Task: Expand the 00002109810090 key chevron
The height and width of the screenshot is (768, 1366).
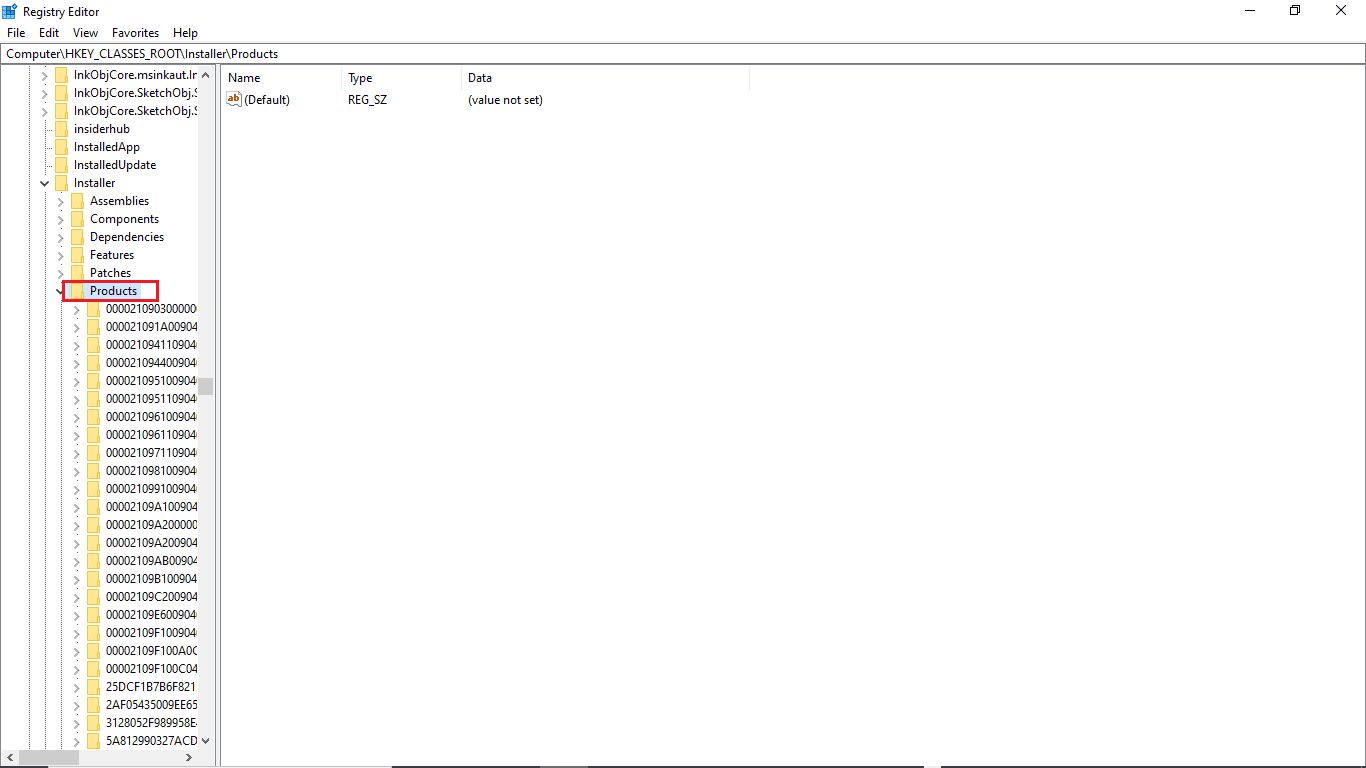Action: pyautogui.click(x=76, y=471)
